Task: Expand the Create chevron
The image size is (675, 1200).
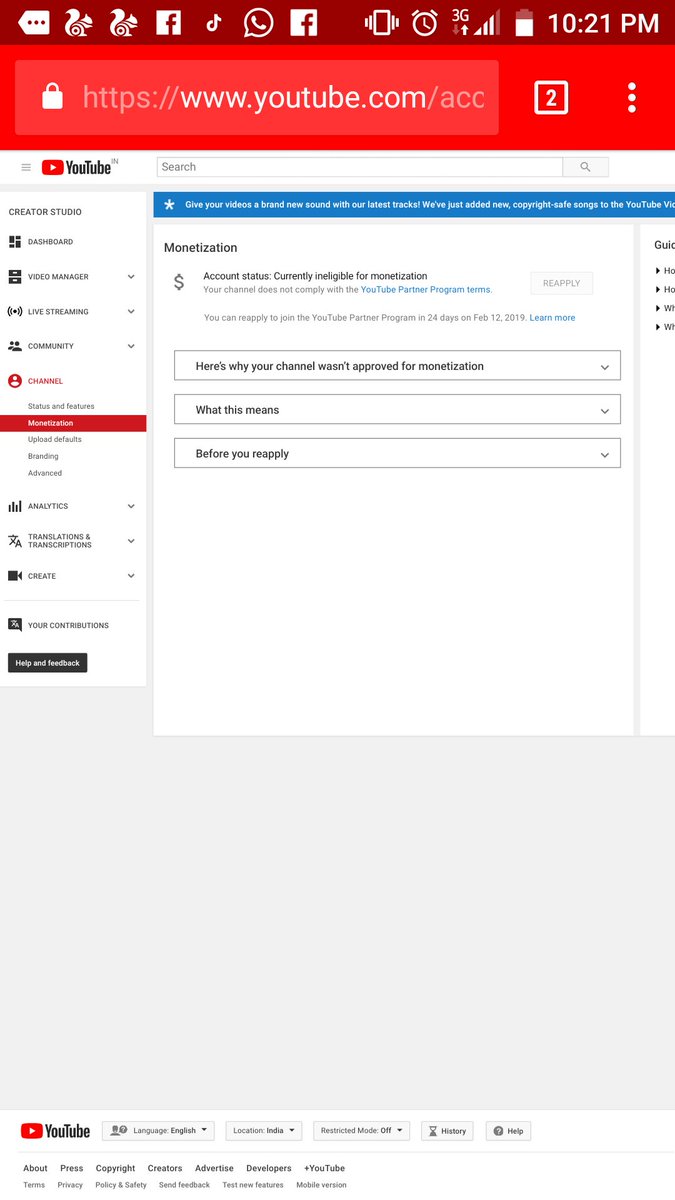Action: (x=131, y=576)
